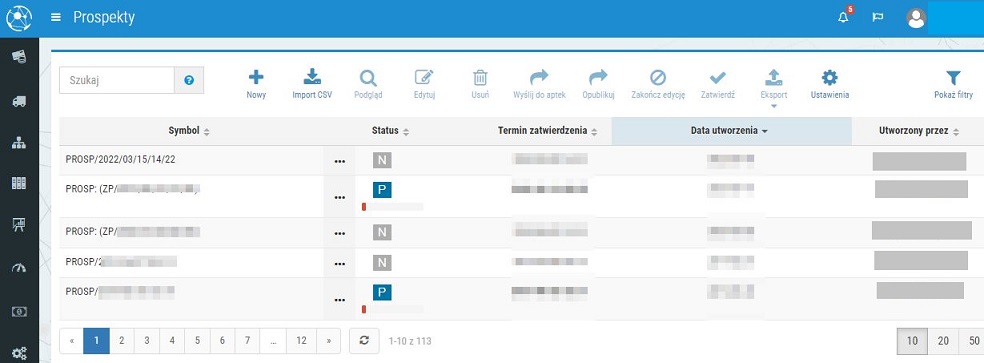Open the money banknote icon in the sidebar
This screenshot has height=363, width=984.
click(19, 312)
